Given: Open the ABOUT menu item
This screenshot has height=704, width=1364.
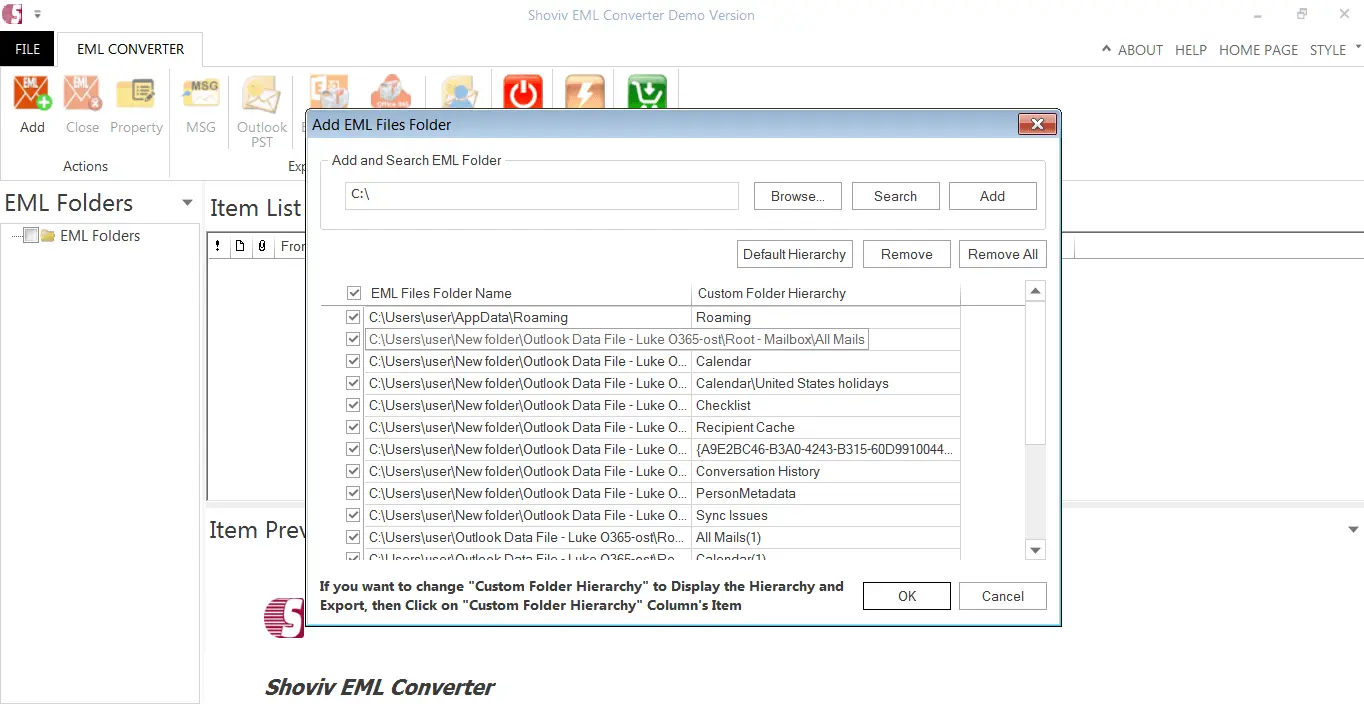Looking at the screenshot, I should pyautogui.click(x=1140, y=50).
